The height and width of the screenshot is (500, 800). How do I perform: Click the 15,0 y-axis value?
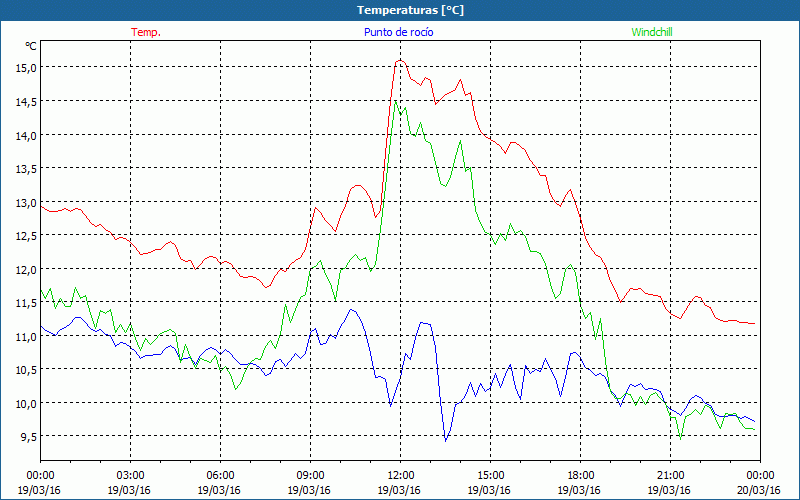27,67
